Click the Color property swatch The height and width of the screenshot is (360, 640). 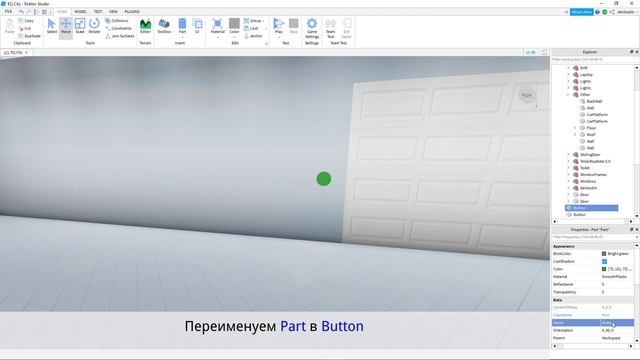pyautogui.click(x=604, y=269)
